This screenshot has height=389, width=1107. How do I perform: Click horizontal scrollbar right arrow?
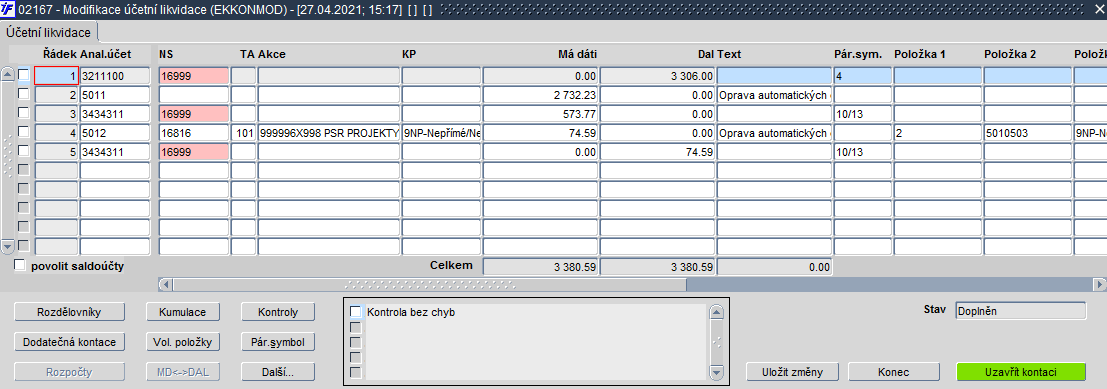pyautogui.click(x=1099, y=284)
